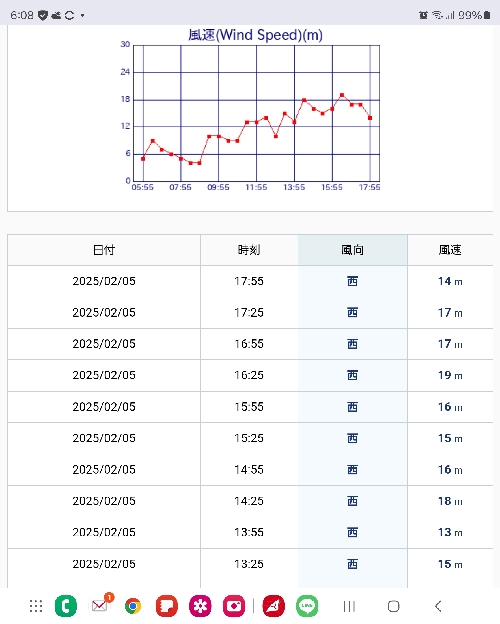Launch the green phone call app
The width and height of the screenshot is (500, 624).
point(66,606)
